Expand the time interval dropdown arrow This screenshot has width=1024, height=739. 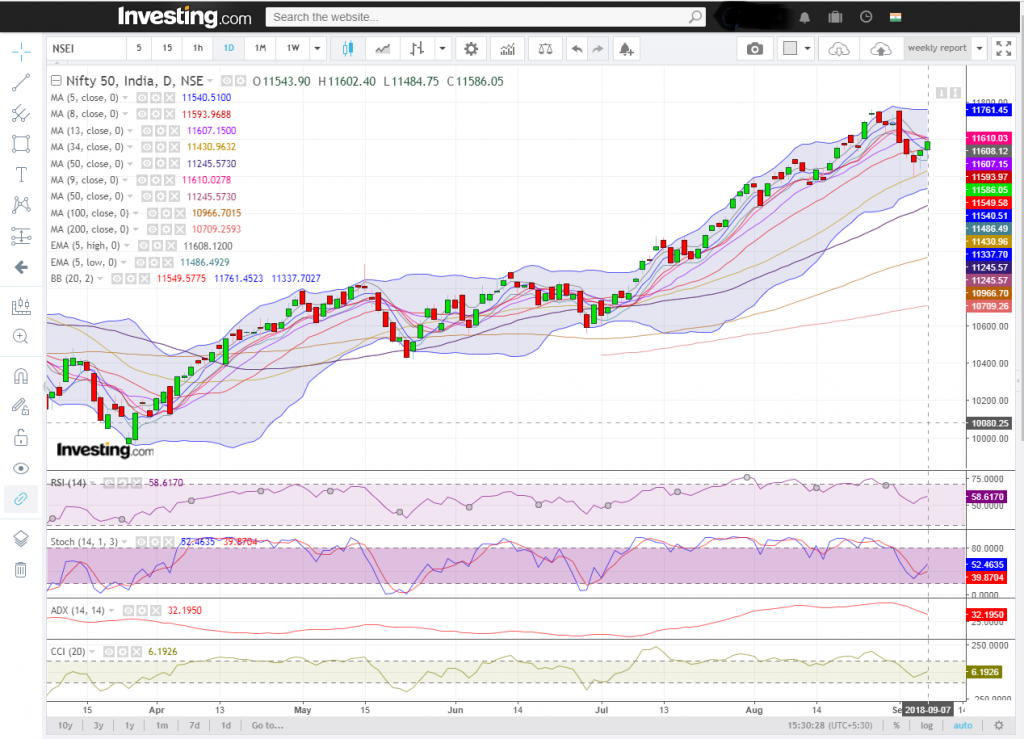click(317, 48)
